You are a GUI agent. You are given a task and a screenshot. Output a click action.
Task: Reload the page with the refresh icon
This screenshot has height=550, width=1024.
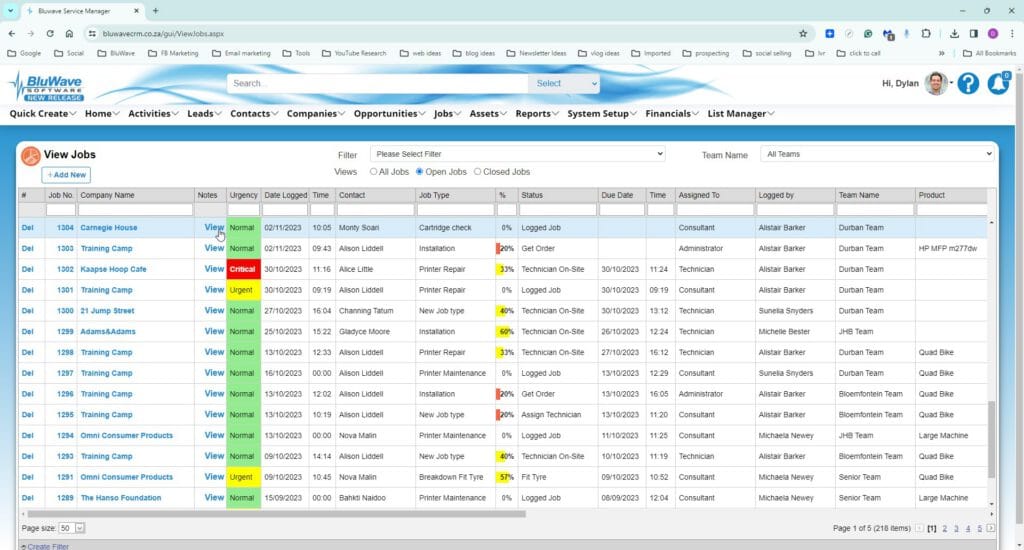click(50, 33)
